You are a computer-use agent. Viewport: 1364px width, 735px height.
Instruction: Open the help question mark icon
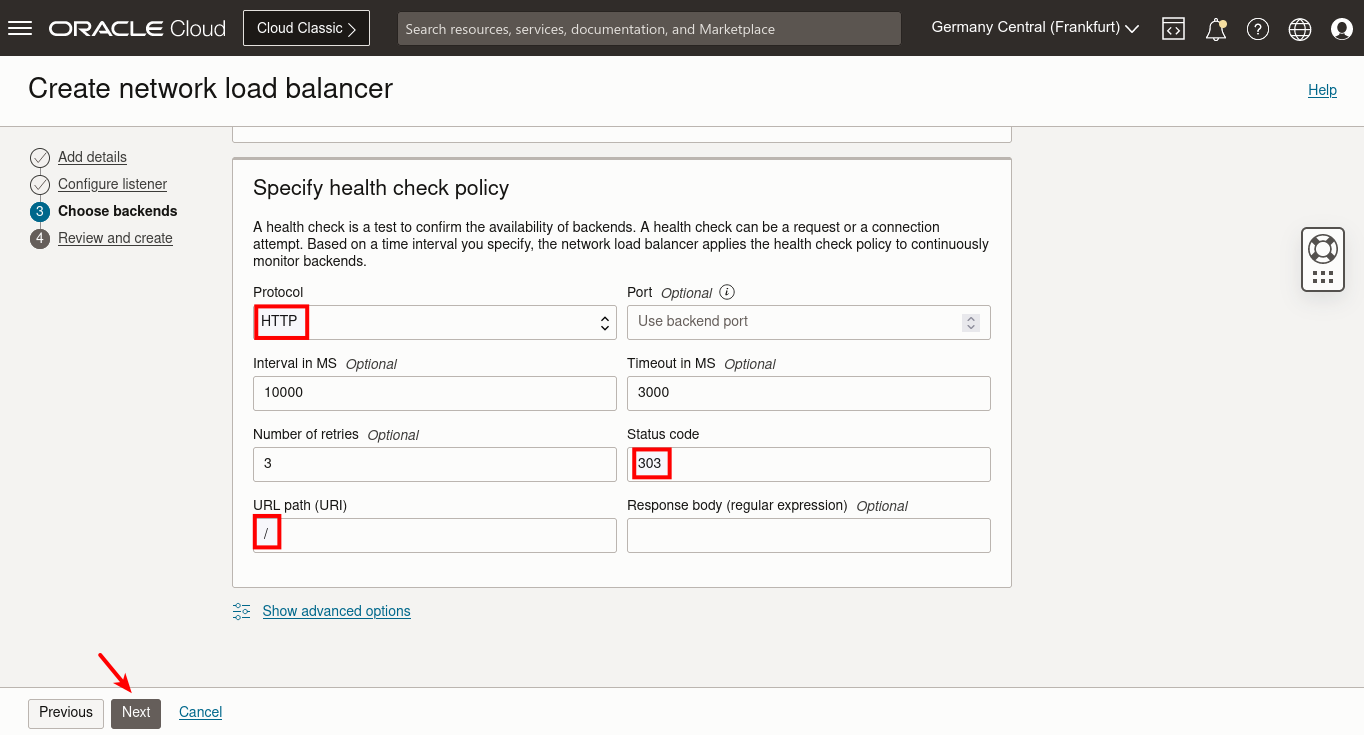1257,28
